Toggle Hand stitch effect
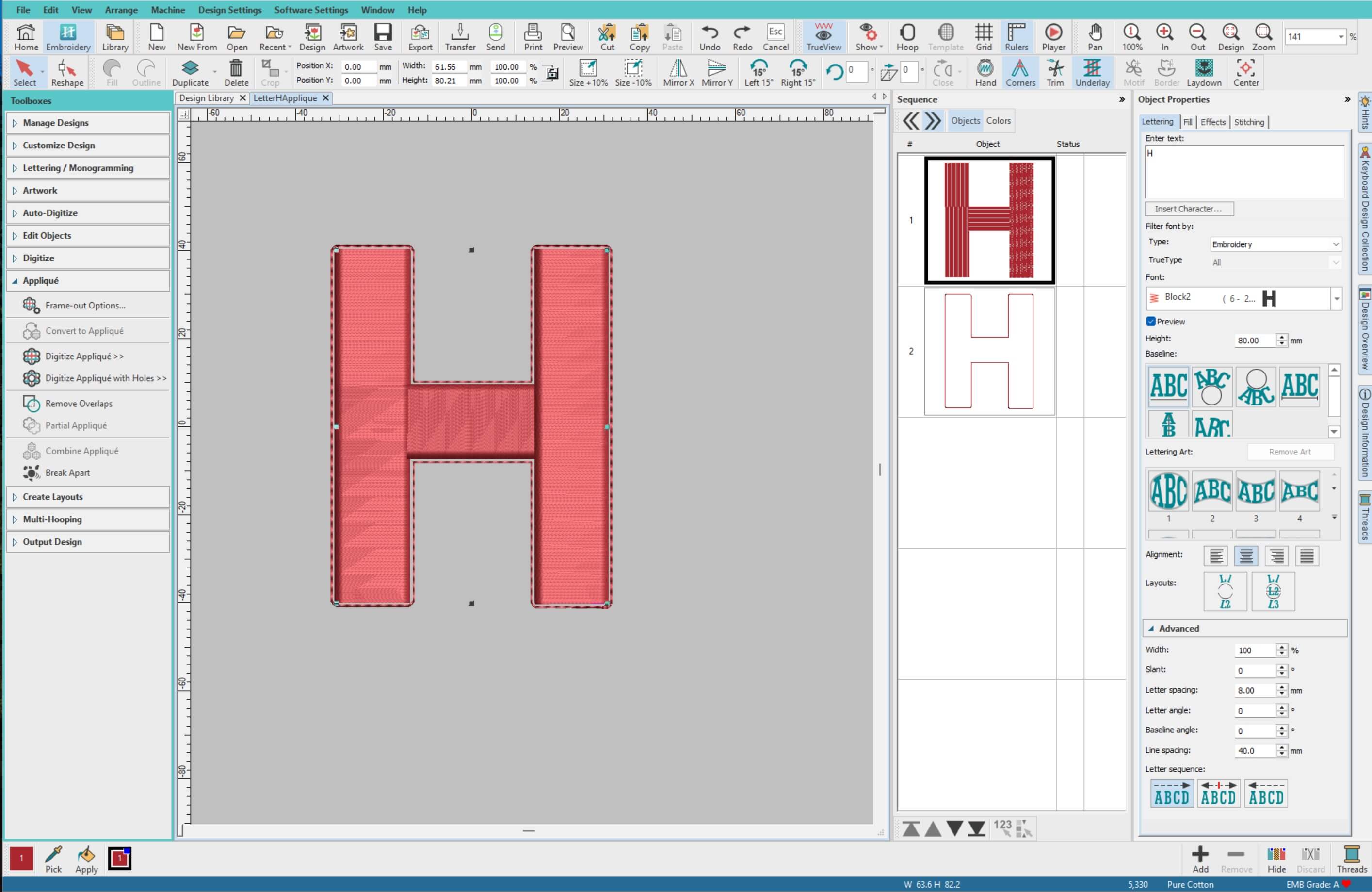The width and height of the screenshot is (1372, 892). click(x=985, y=73)
